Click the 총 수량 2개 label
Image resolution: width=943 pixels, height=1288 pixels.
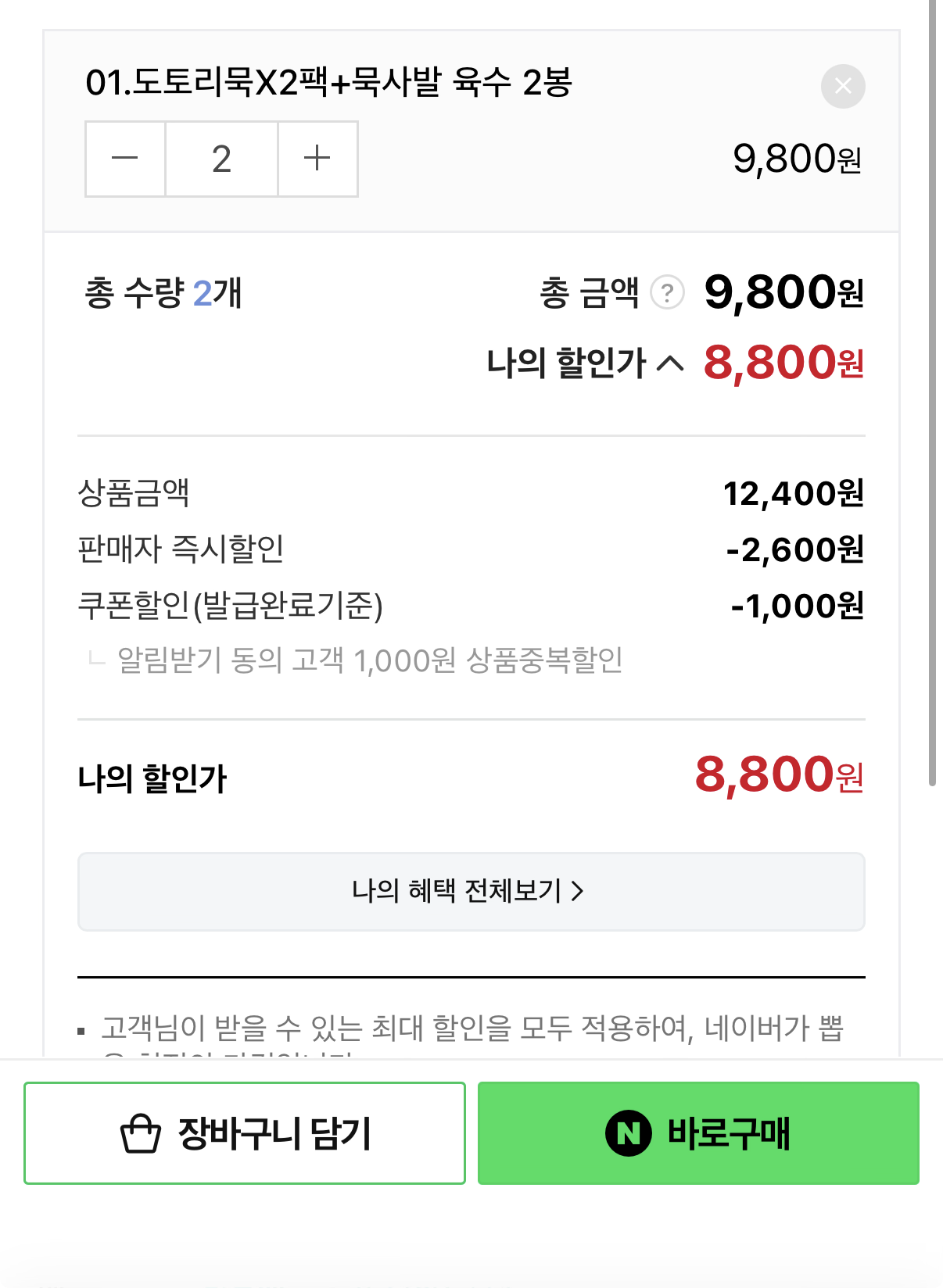[x=163, y=294]
